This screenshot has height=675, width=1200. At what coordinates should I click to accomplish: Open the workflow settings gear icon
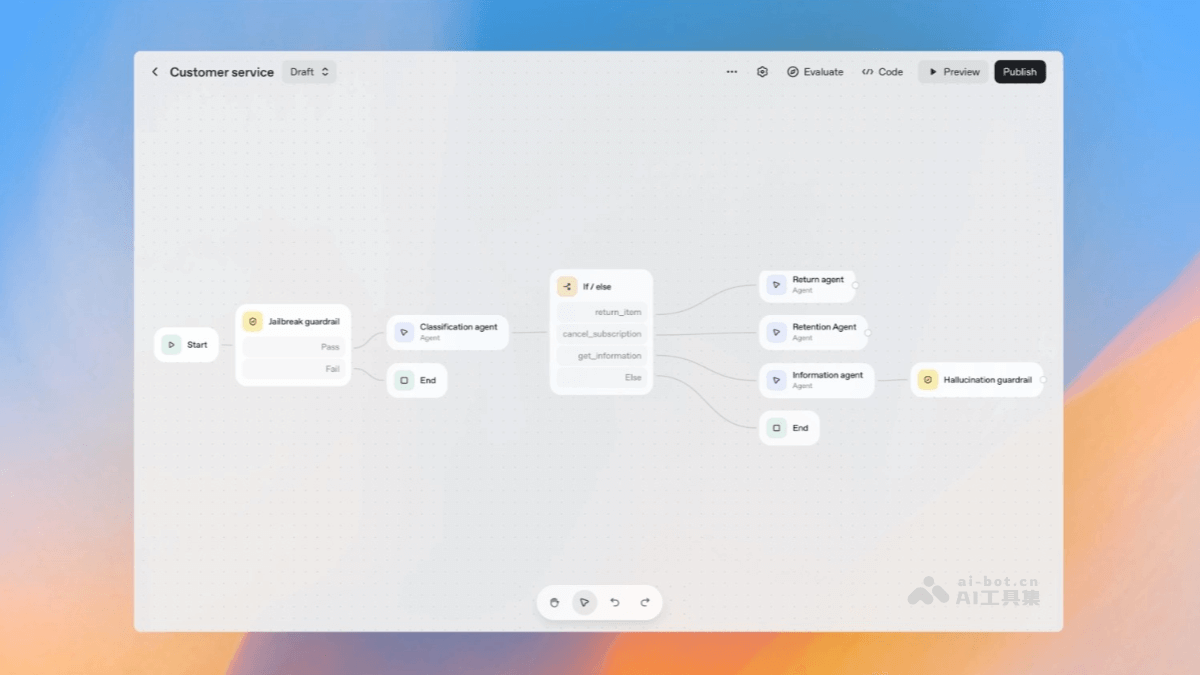(x=762, y=71)
